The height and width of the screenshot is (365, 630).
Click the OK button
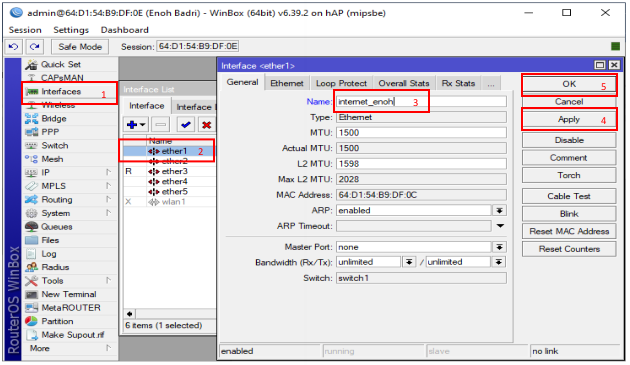569,84
